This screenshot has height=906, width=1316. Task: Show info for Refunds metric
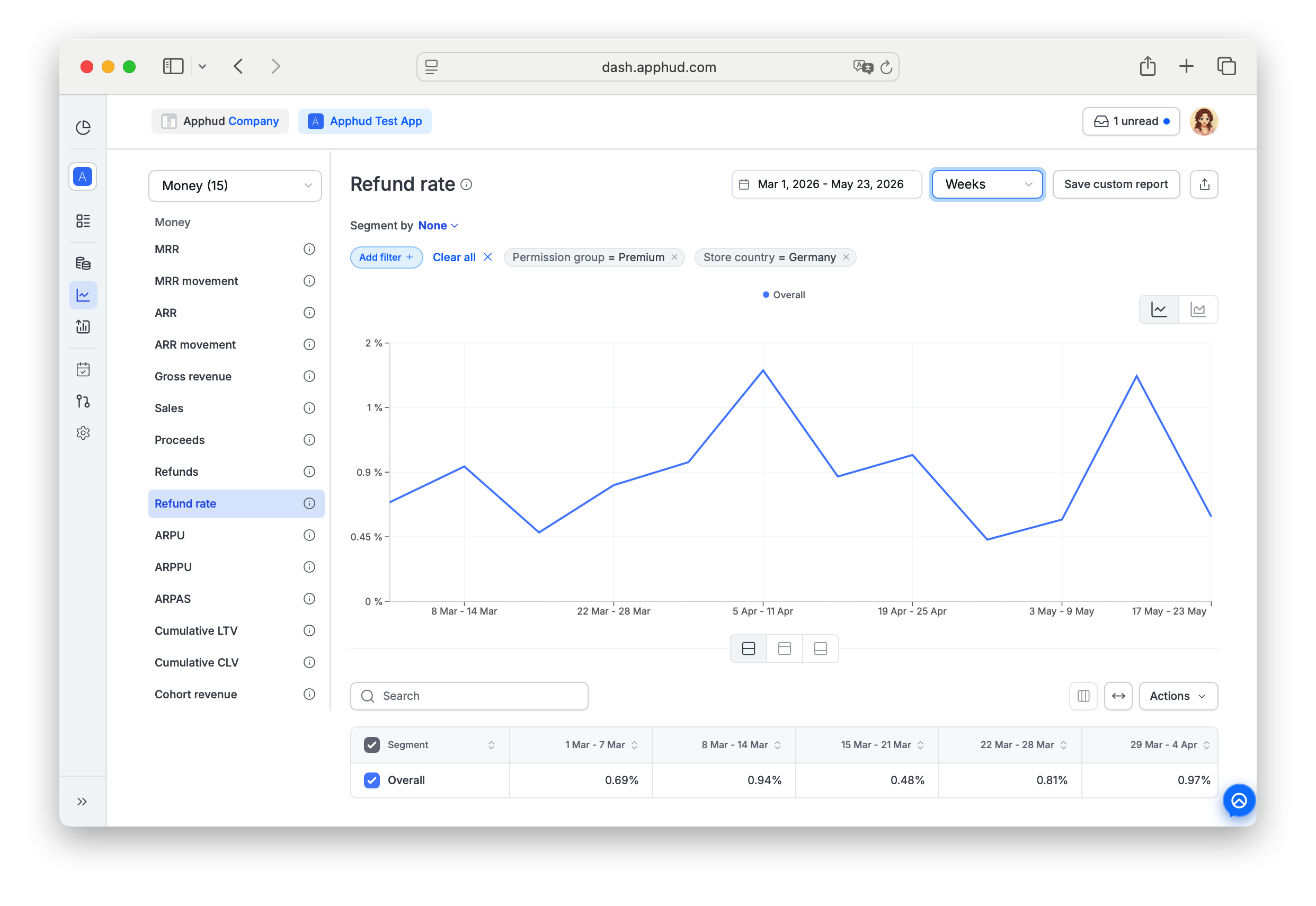(x=309, y=472)
